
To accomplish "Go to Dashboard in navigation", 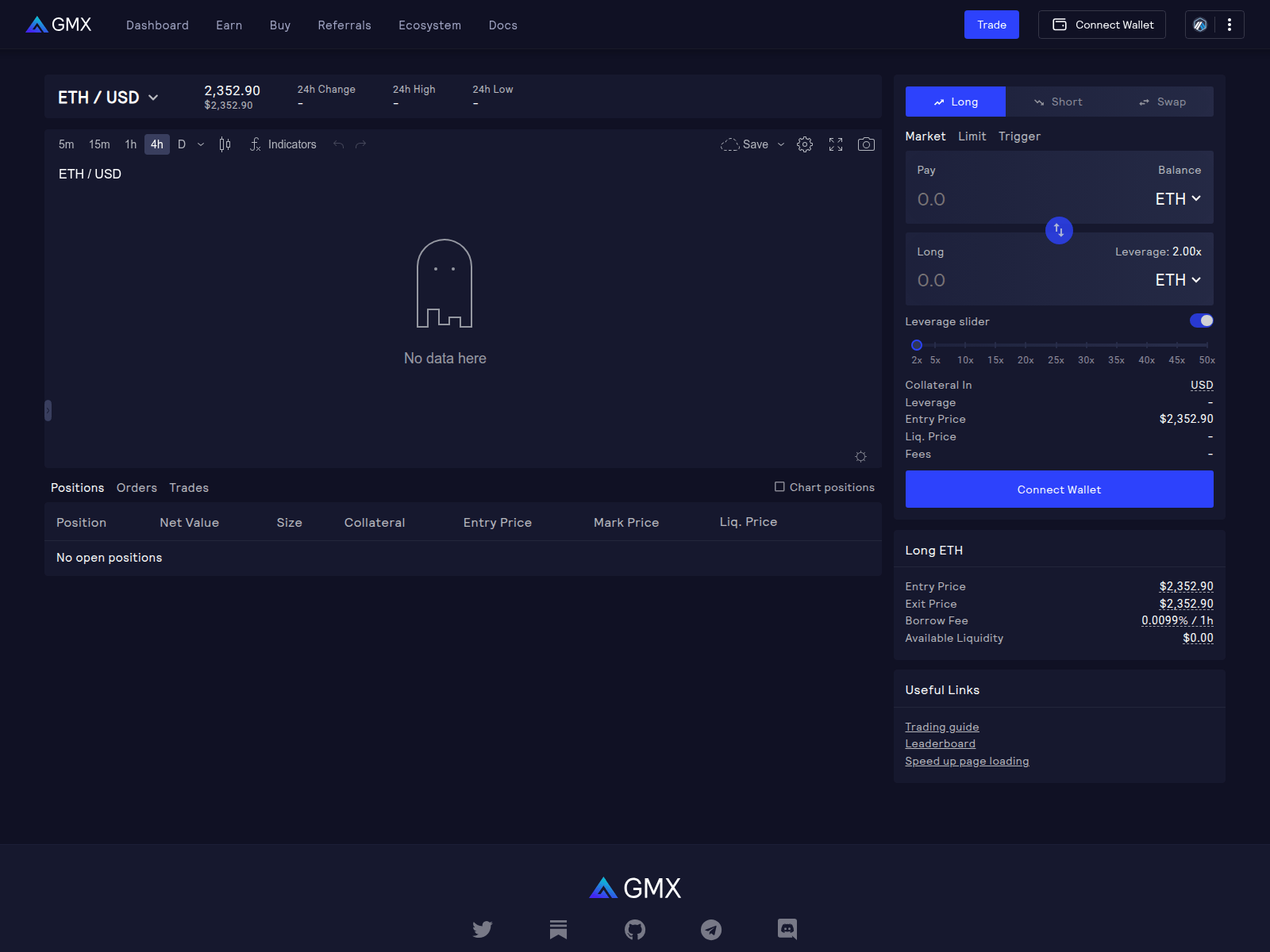I will pyautogui.click(x=157, y=25).
